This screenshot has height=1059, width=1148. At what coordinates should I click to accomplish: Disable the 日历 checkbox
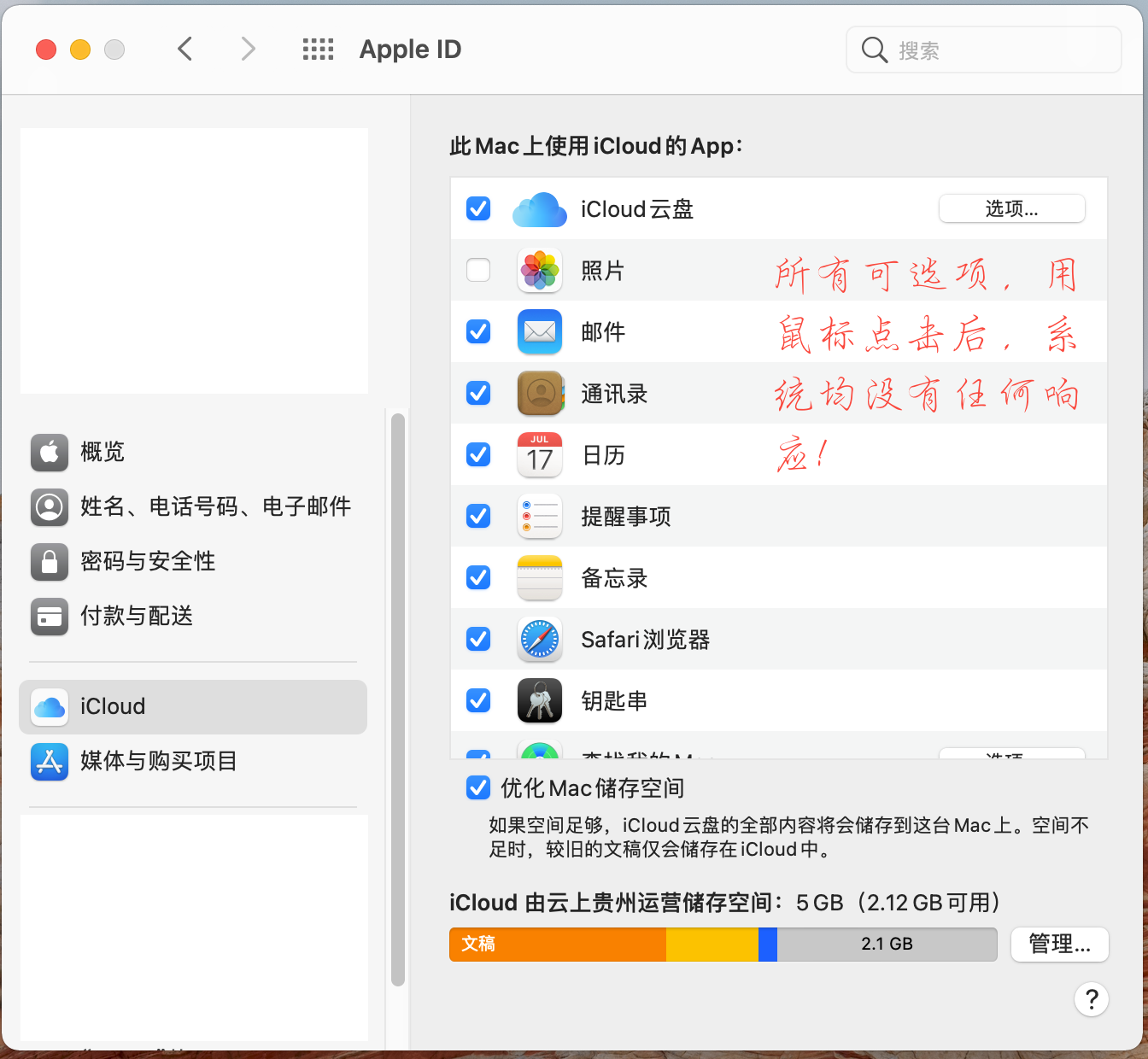coord(478,454)
